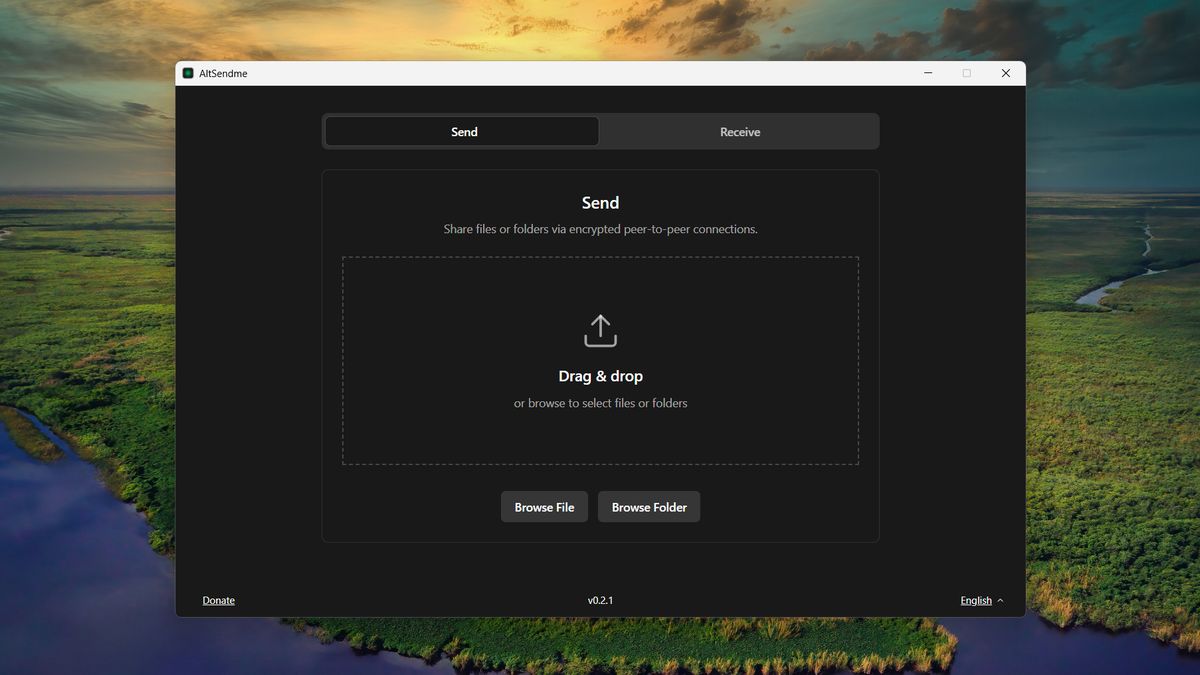
Task: Click the Drag & drop text
Action: [x=600, y=376]
